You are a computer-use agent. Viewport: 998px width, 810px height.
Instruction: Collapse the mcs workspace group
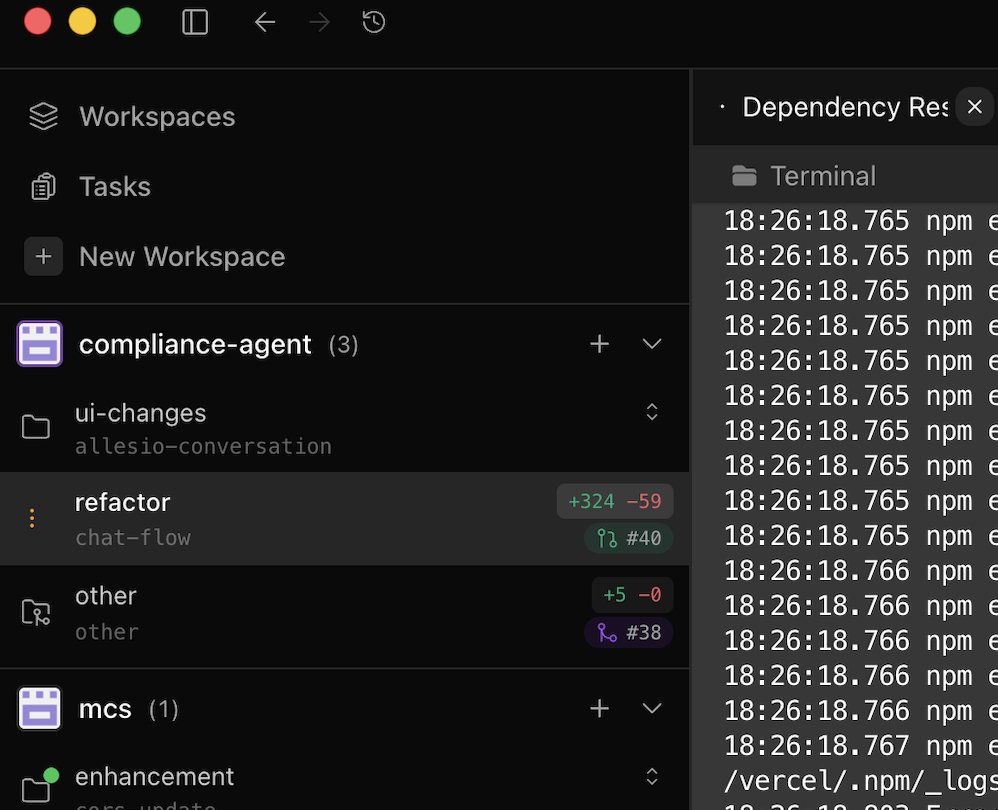[652, 708]
